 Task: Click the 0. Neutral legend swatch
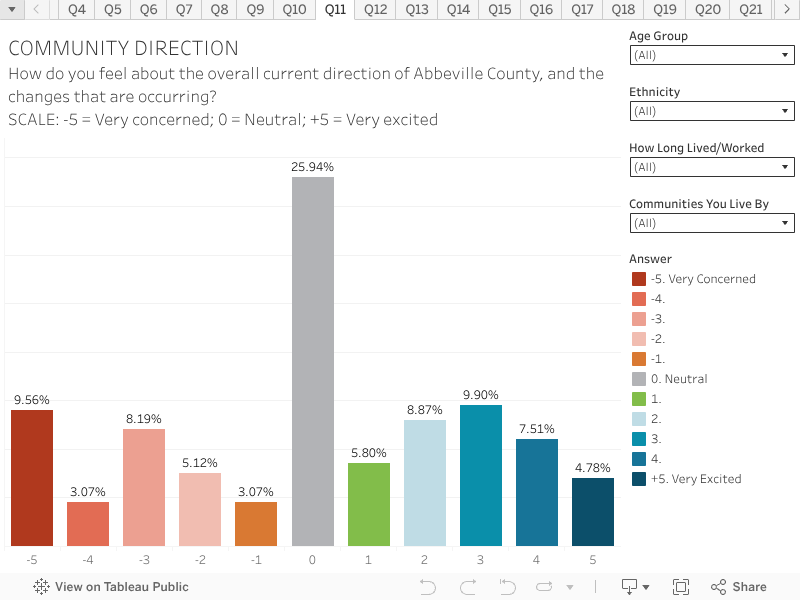pyautogui.click(x=639, y=379)
